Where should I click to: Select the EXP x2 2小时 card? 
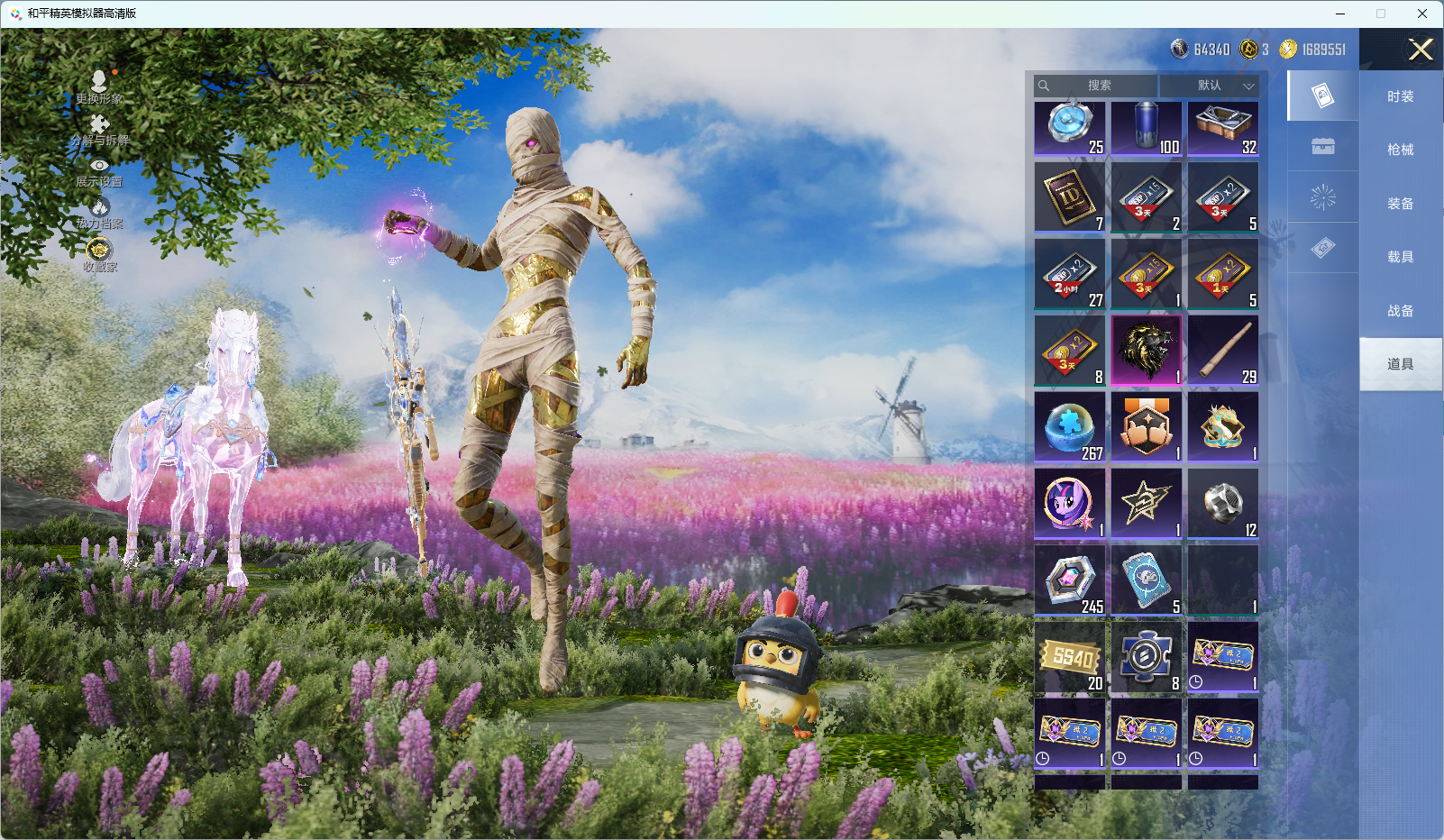click(x=1070, y=274)
